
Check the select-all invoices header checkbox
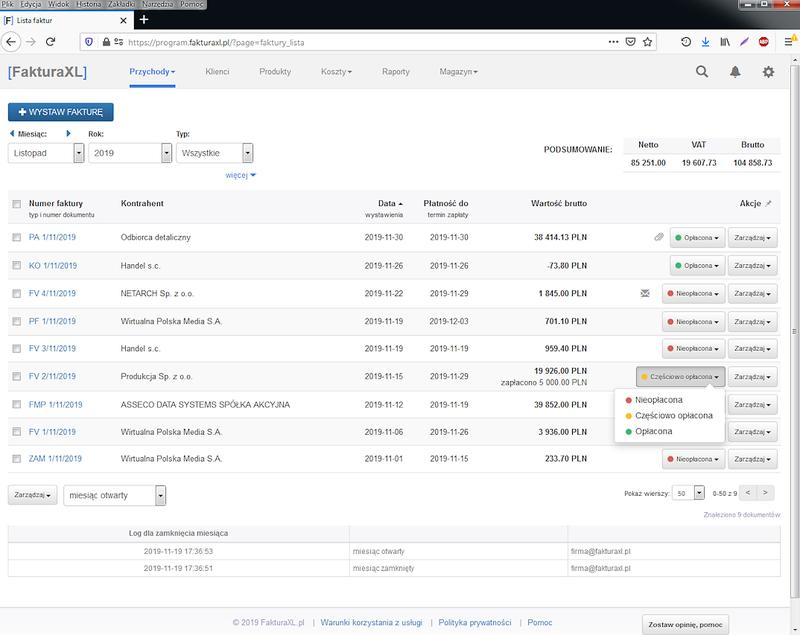(x=16, y=204)
